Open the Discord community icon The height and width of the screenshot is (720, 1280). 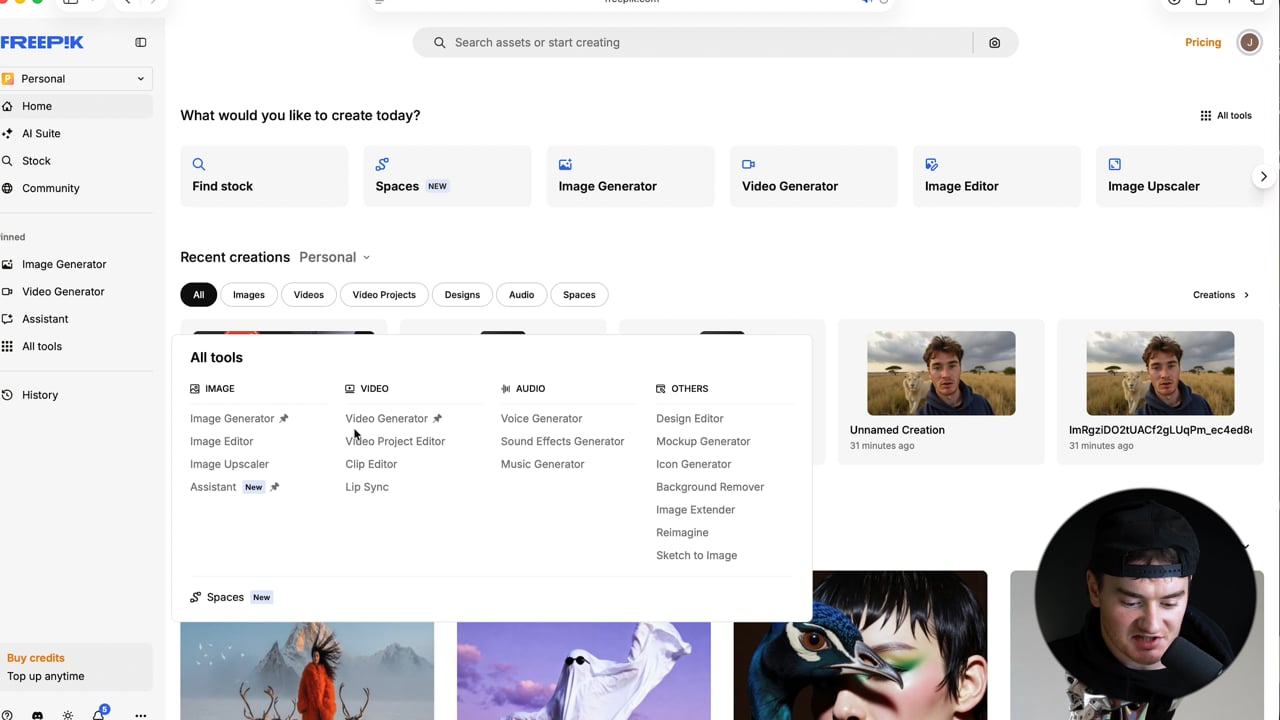37,715
